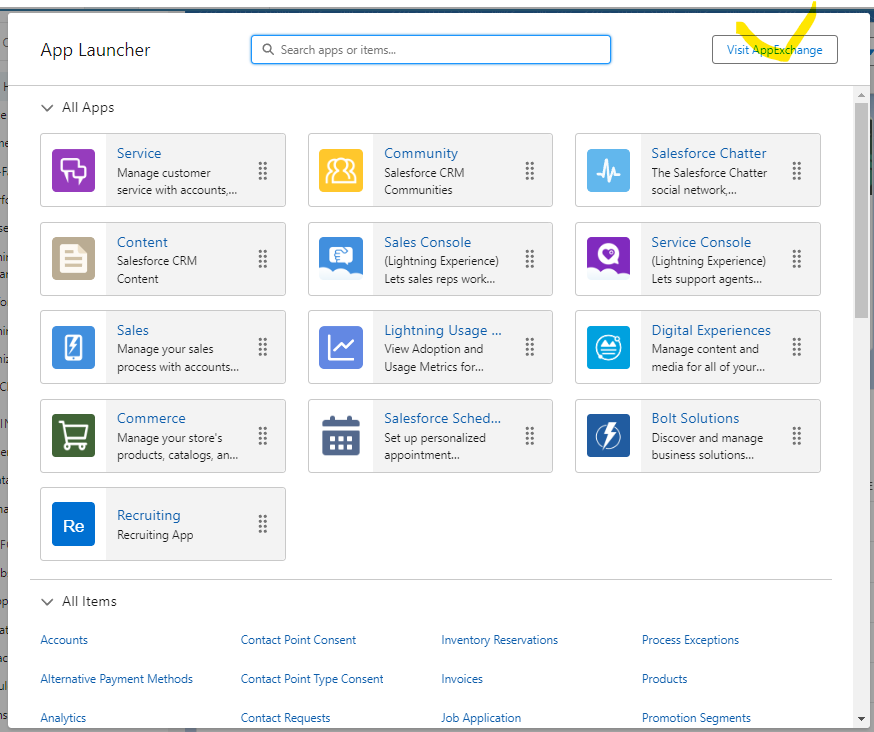This screenshot has width=874, height=732.
Task: Grab the drag handle on Commerce tile
Action: 263,435
